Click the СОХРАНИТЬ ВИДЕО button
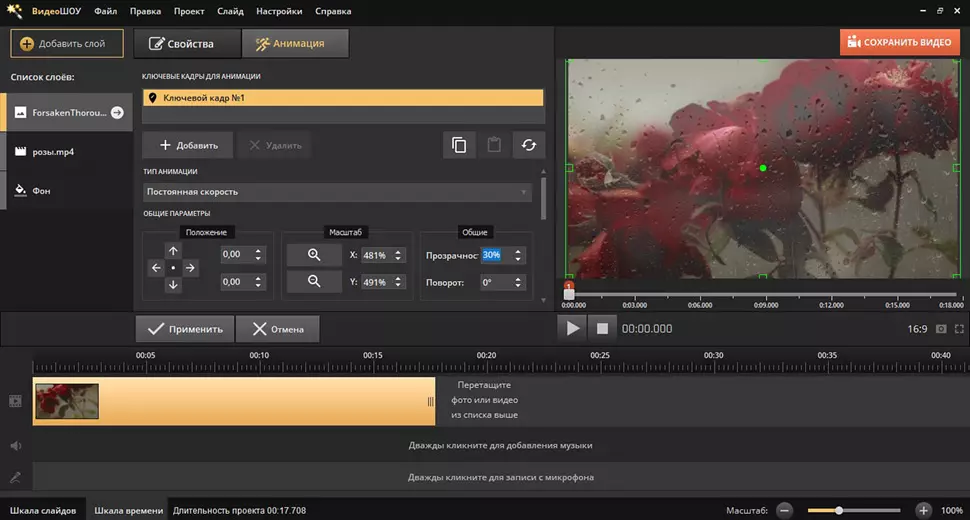The height and width of the screenshot is (520, 970). (x=899, y=42)
